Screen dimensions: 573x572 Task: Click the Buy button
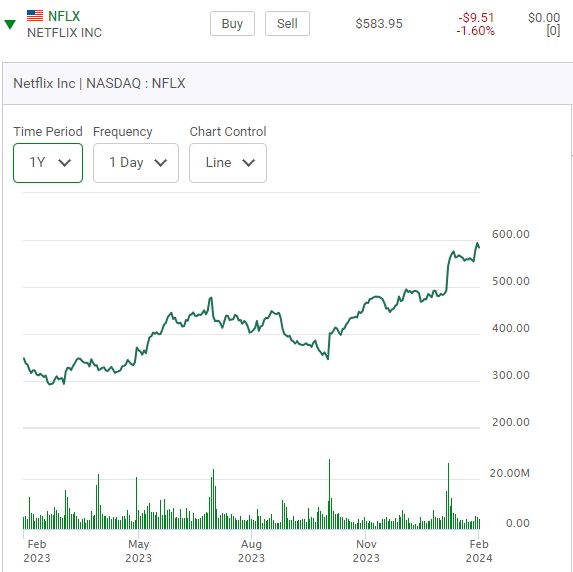(x=232, y=24)
